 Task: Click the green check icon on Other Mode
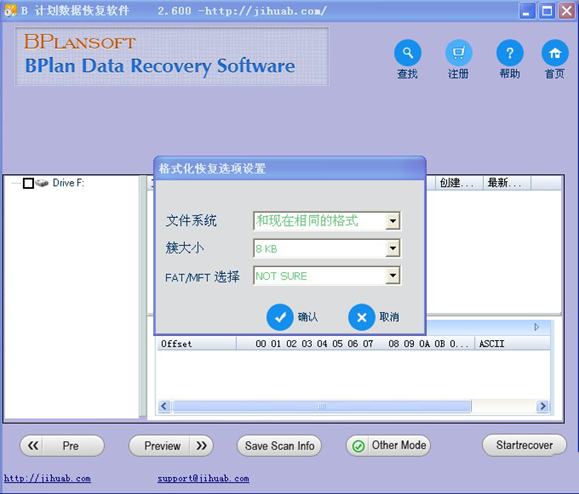pos(358,446)
